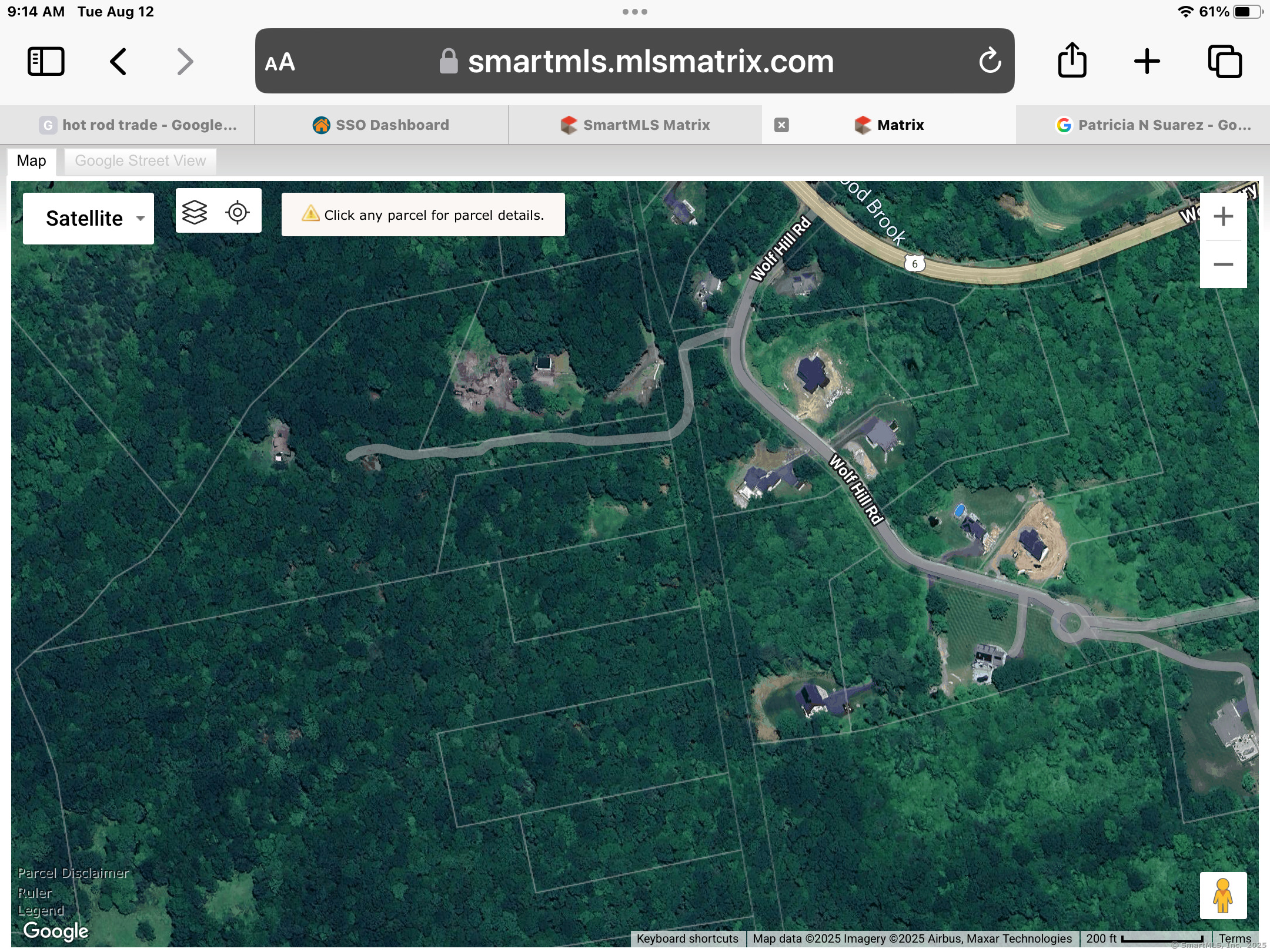
Task: Reload the page with refresh icon
Action: 990,61
